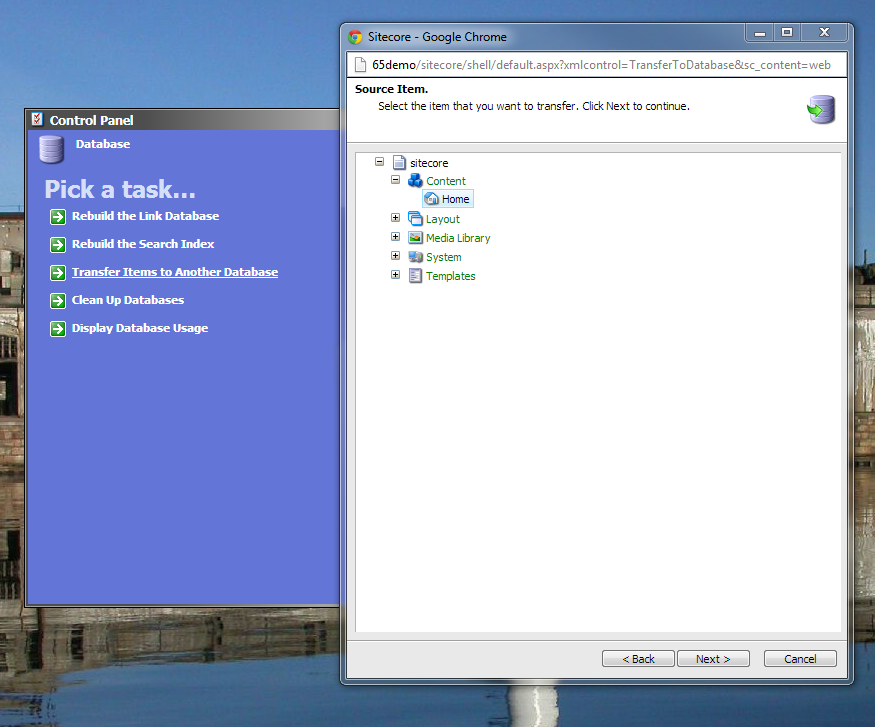Collapse the sitecore root node
The width and height of the screenshot is (875, 727).
tap(379, 161)
